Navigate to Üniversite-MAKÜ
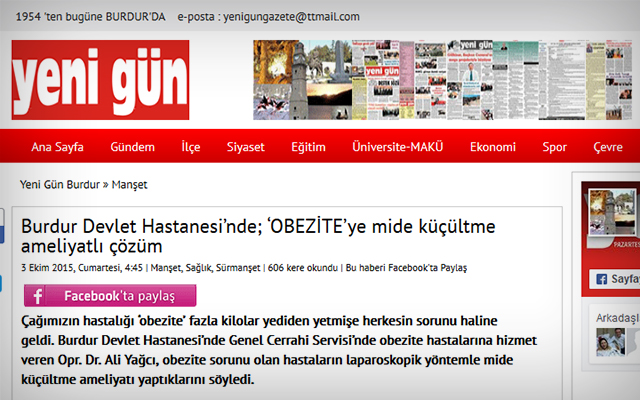 tap(398, 147)
